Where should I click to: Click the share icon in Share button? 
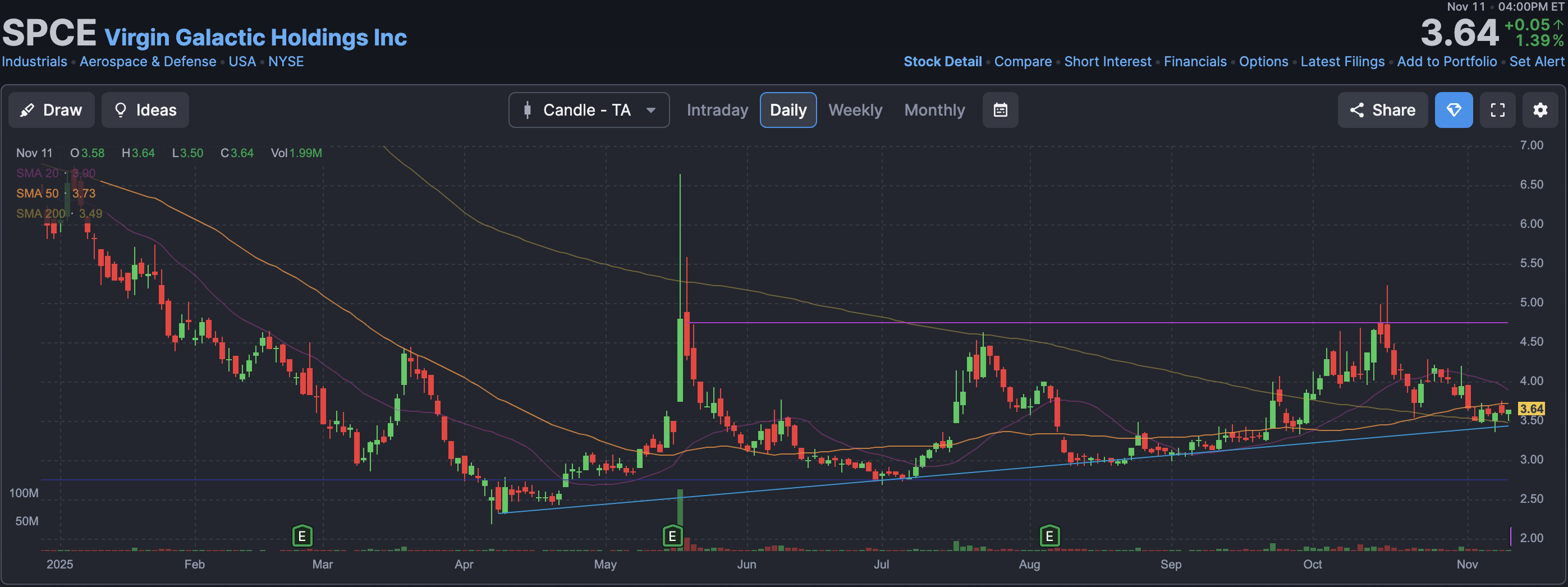pyautogui.click(x=1356, y=110)
